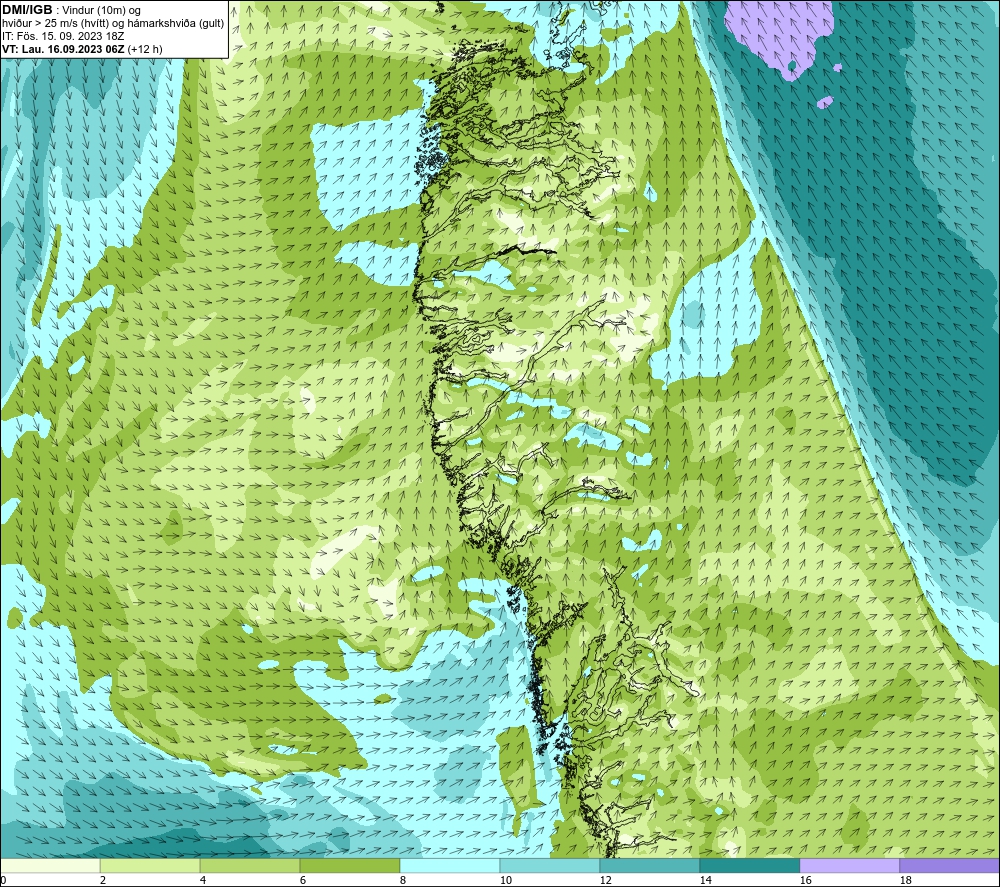Click the scale label '2'
Viewport: 1000px width, 887px height.
click(103, 881)
